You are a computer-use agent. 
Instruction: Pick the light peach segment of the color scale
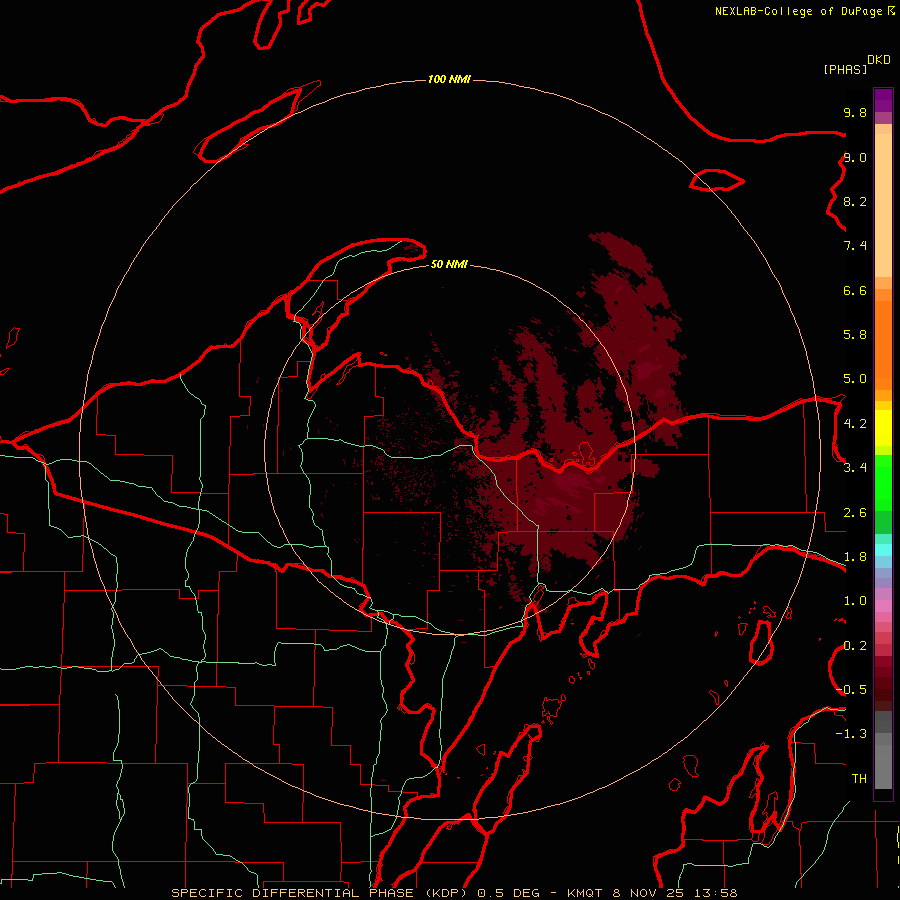(883, 205)
